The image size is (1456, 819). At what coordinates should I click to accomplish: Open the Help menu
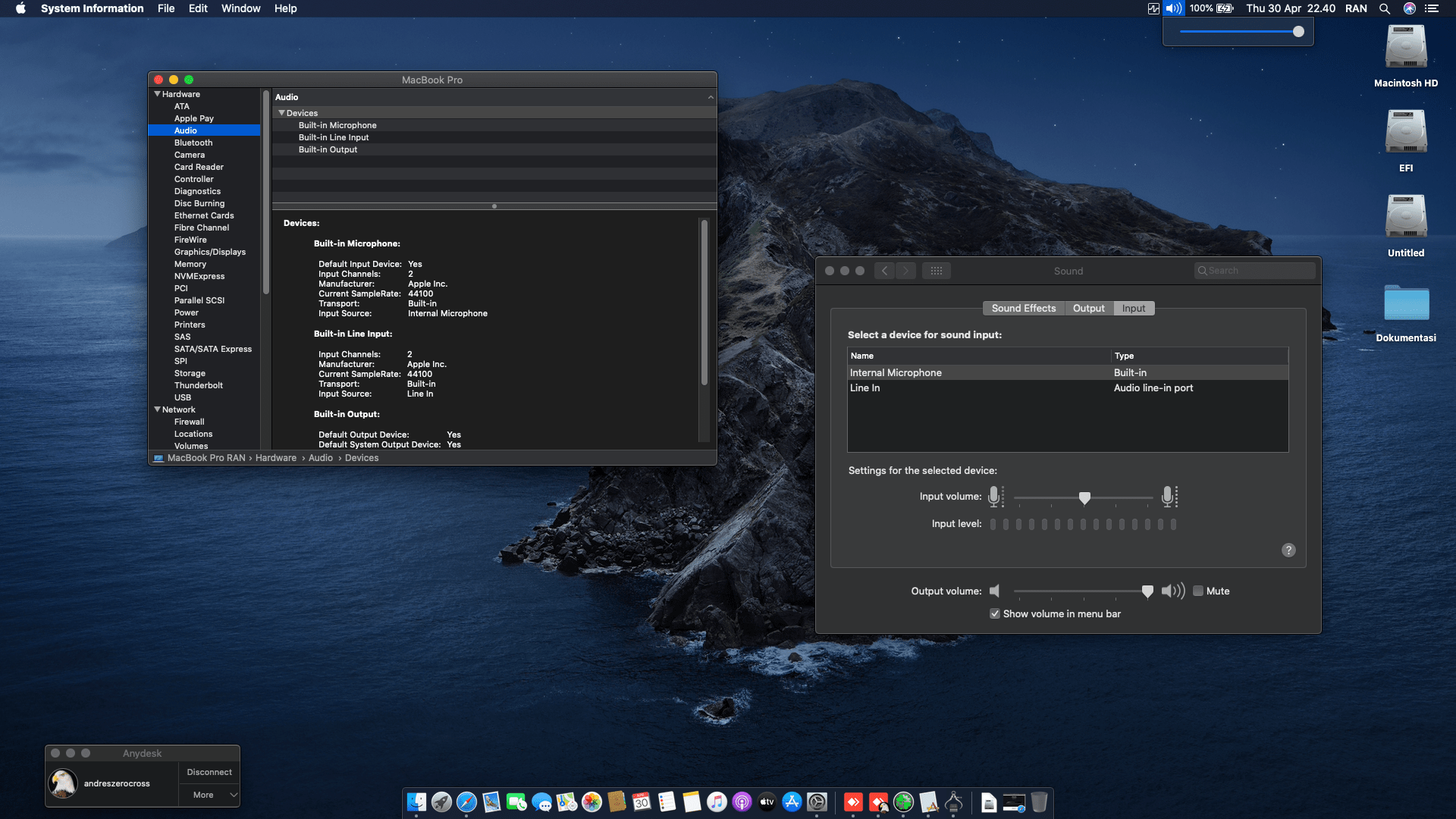click(285, 8)
